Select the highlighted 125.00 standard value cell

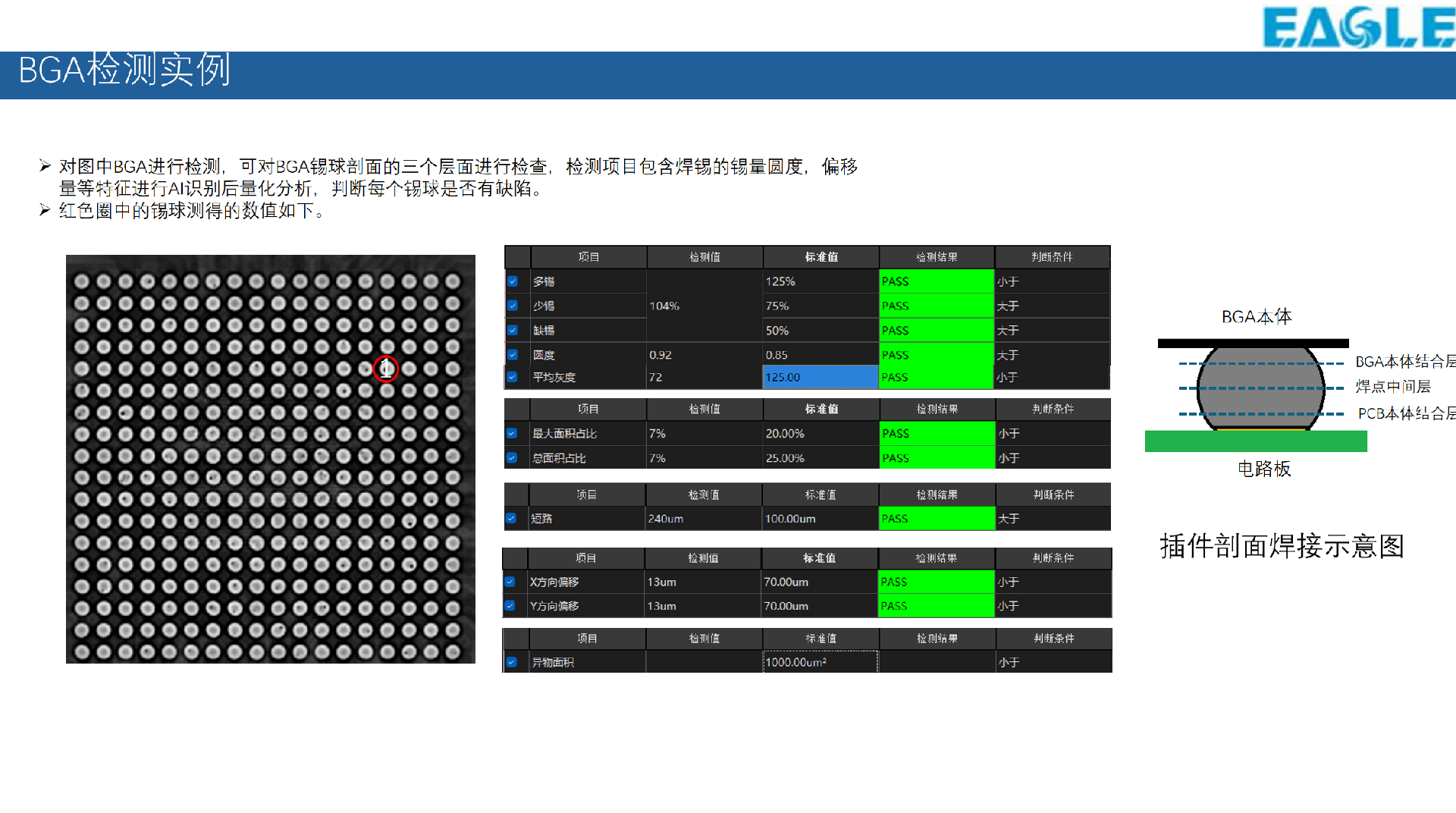(821, 377)
